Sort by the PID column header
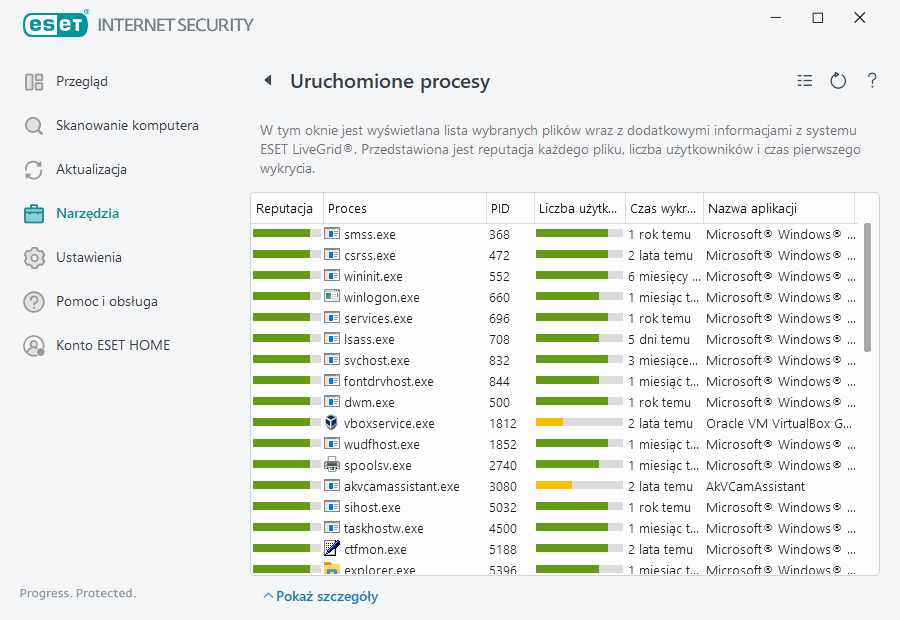 [x=500, y=209]
